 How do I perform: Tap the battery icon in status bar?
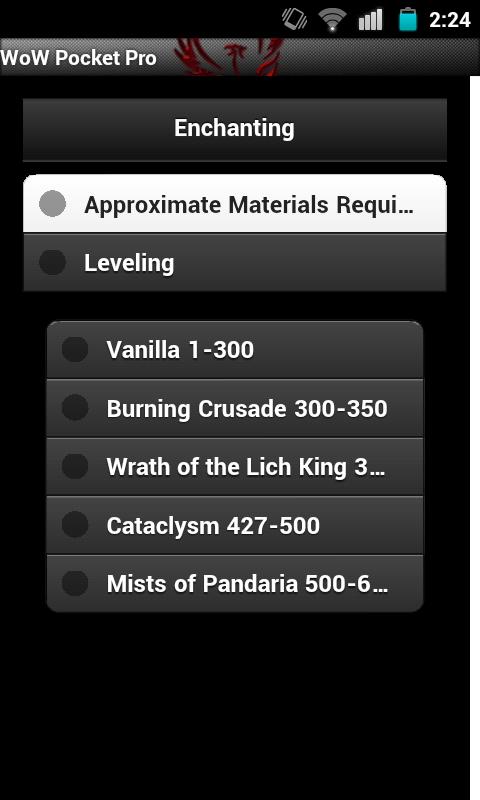point(408,20)
